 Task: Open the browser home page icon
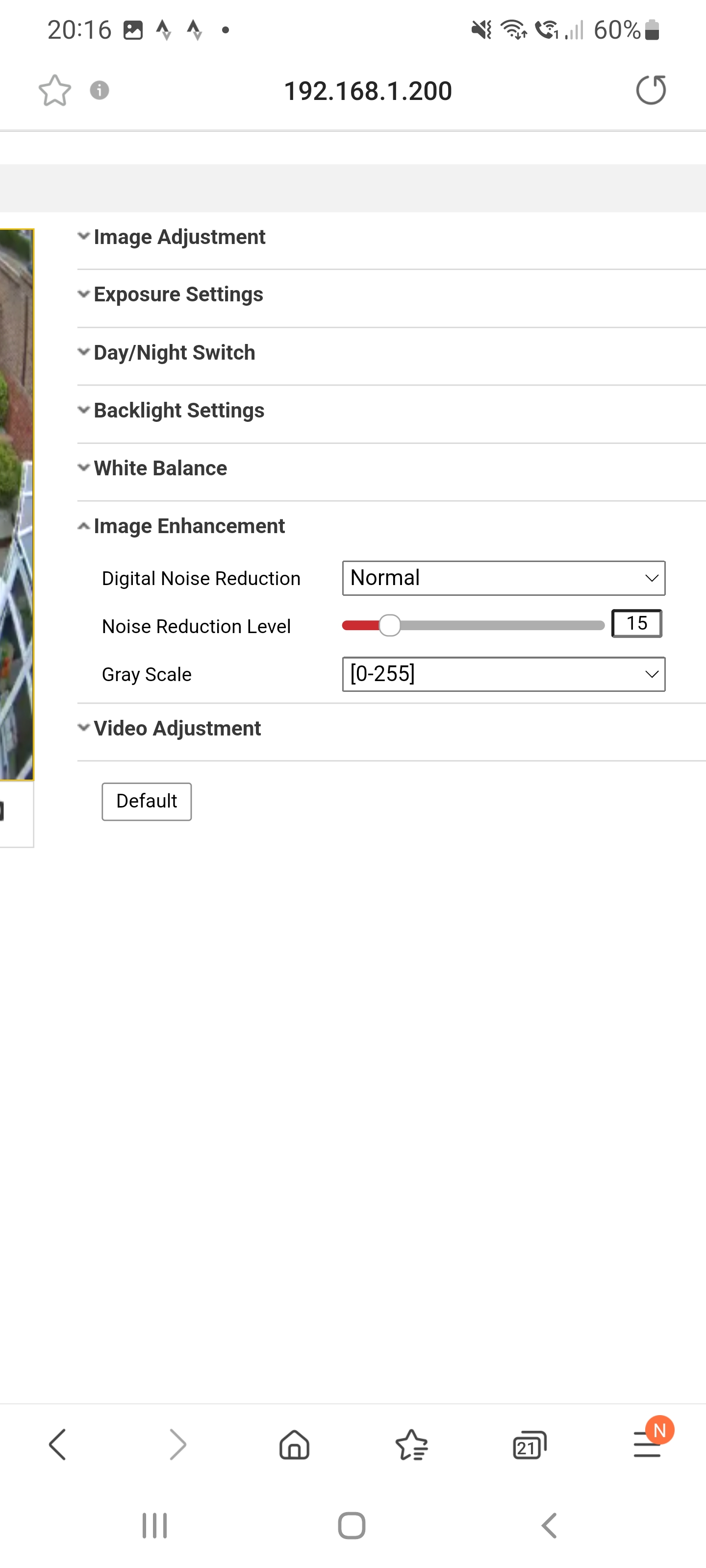[x=294, y=1445]
